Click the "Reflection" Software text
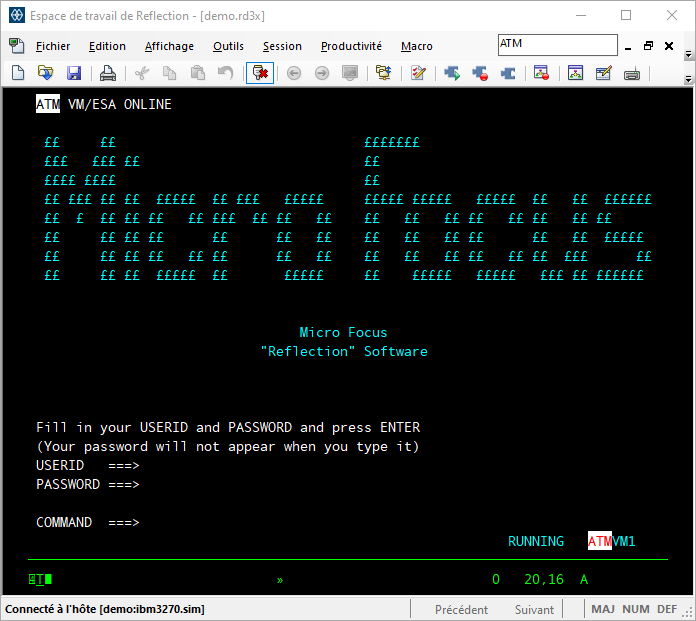This screenshot has height=621, width=696. point(344,352)
